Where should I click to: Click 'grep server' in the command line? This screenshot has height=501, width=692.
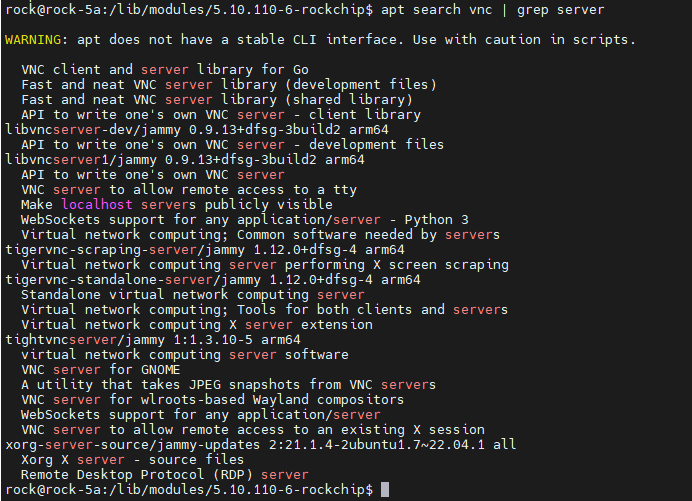pos(560,10)
